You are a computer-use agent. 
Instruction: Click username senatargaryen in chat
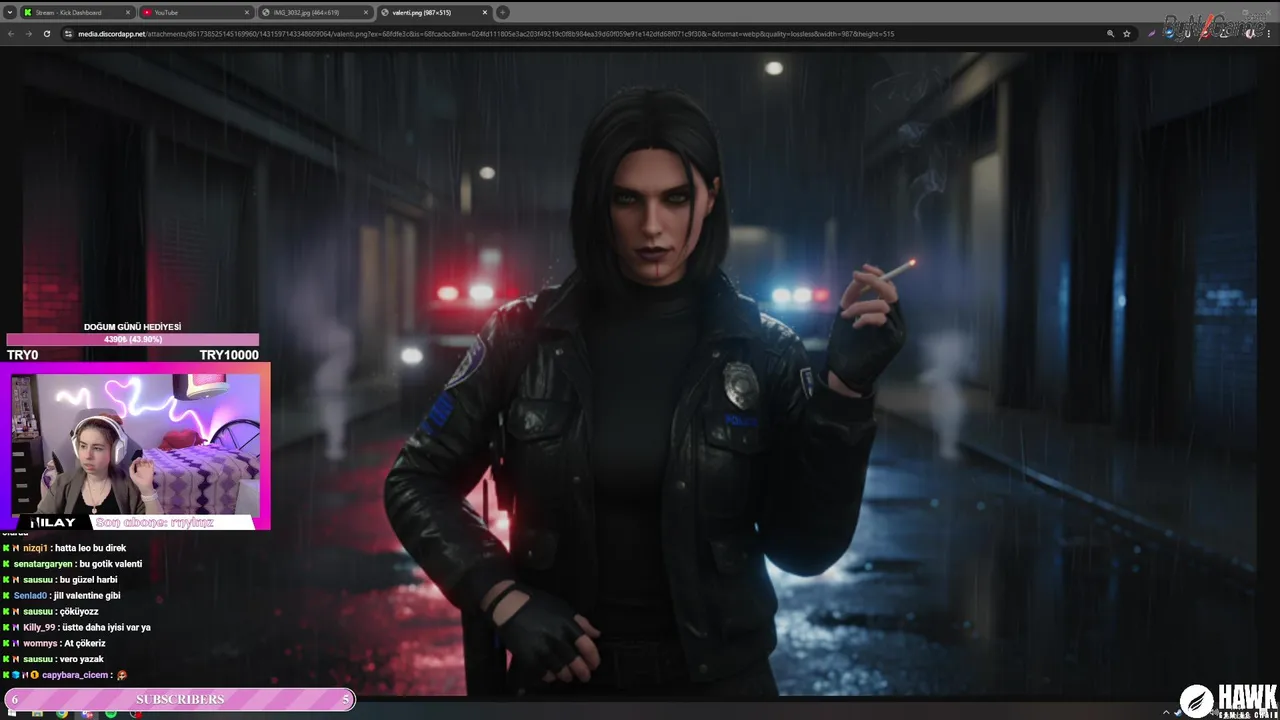point(43,564)
